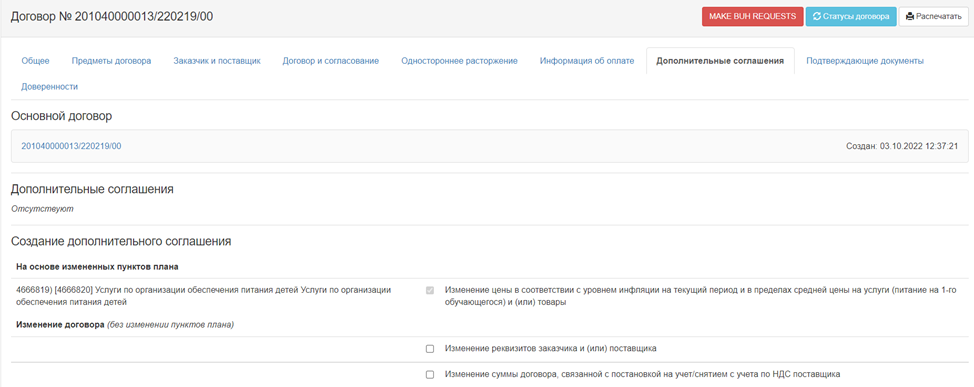Switch to the Общее tab
974x387 pixels.
[35, 61]
